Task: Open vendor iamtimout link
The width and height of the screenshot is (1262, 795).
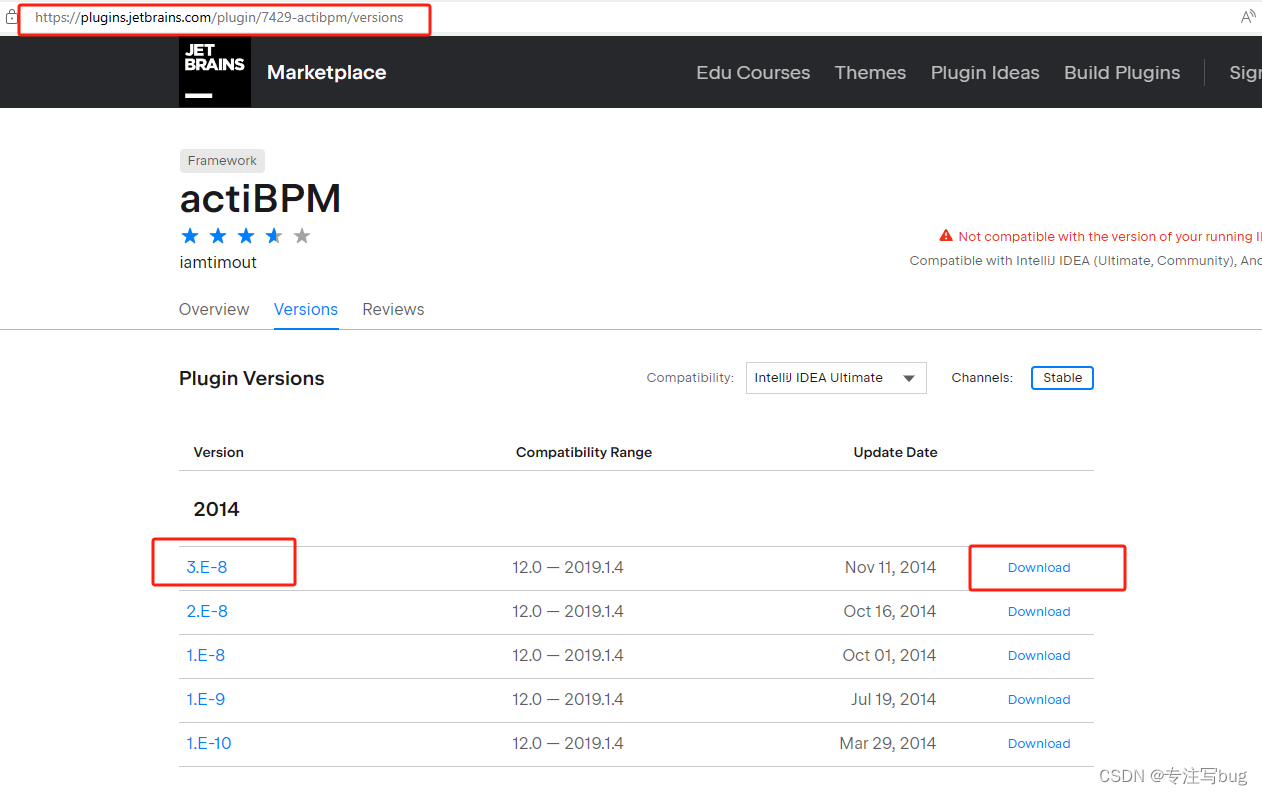Action: (x=218, y=262)
